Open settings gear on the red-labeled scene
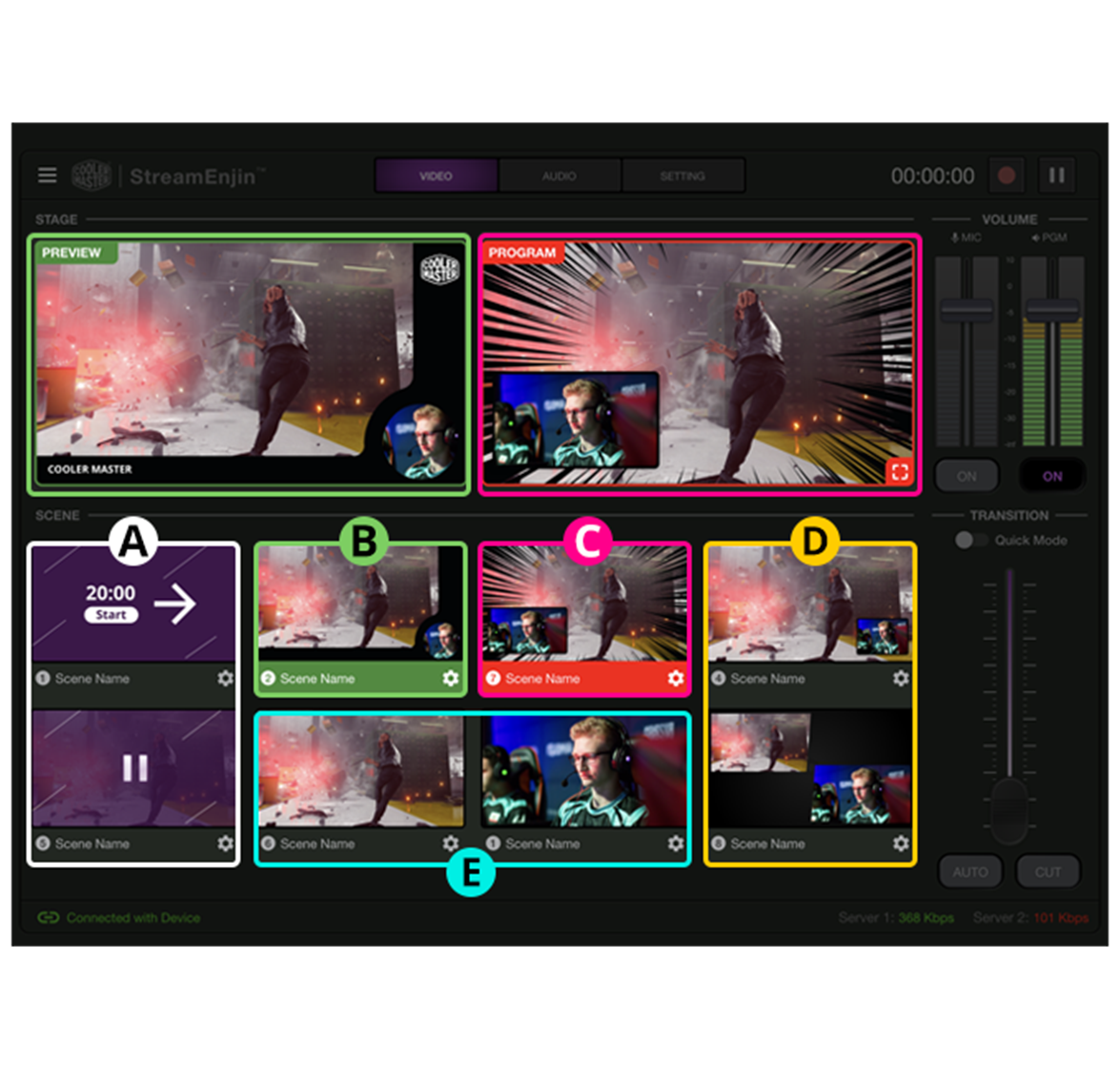Image resolution: width=1120 pixels, height=1068 pixels. [675, 678]
